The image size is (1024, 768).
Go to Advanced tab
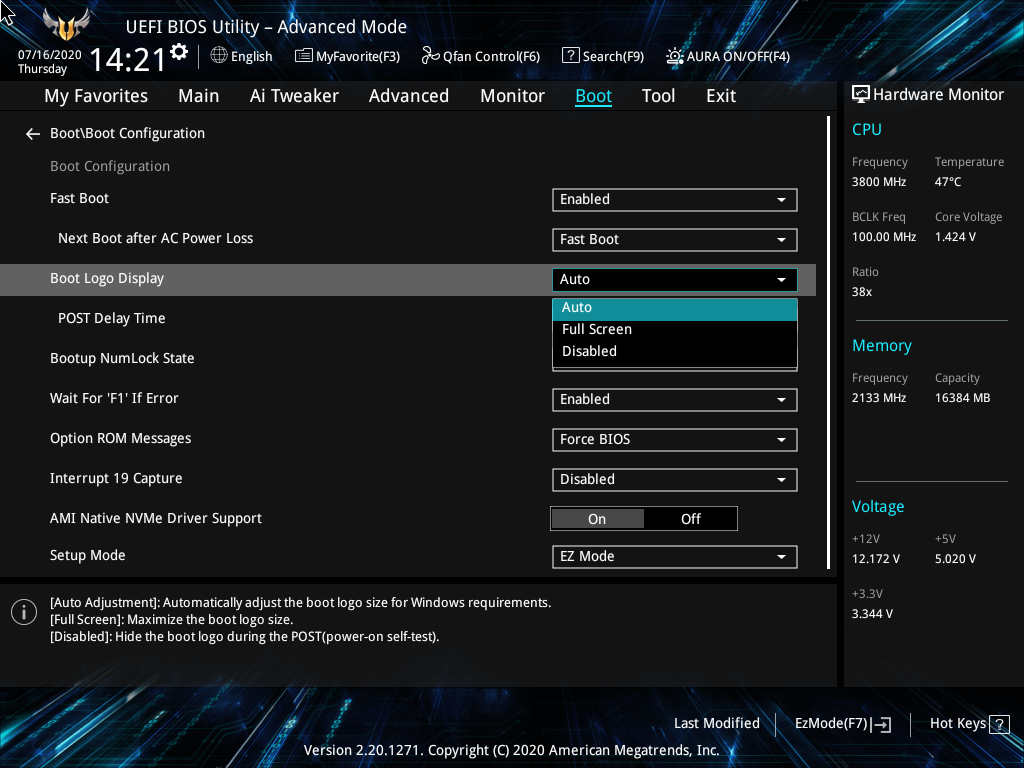(x=409, y=96)
